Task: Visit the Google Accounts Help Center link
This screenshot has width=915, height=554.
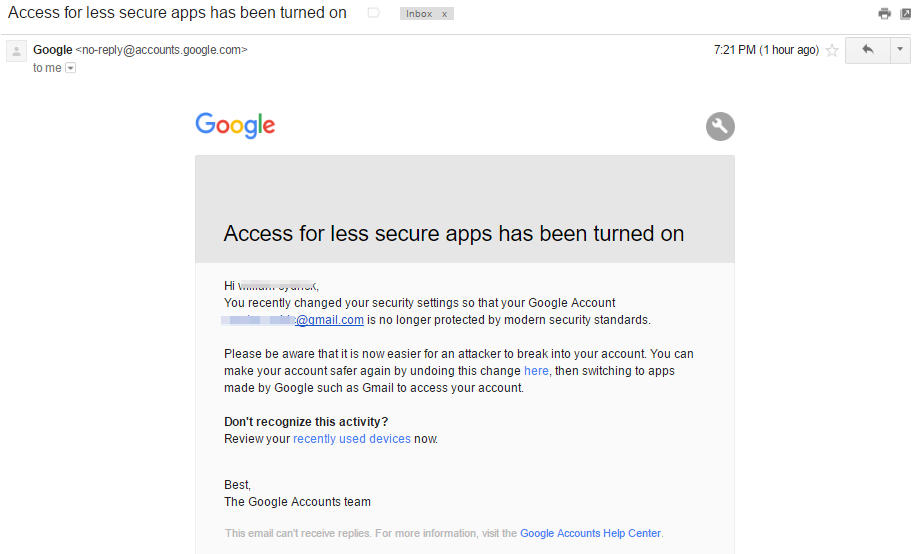Action: point(590,534)
